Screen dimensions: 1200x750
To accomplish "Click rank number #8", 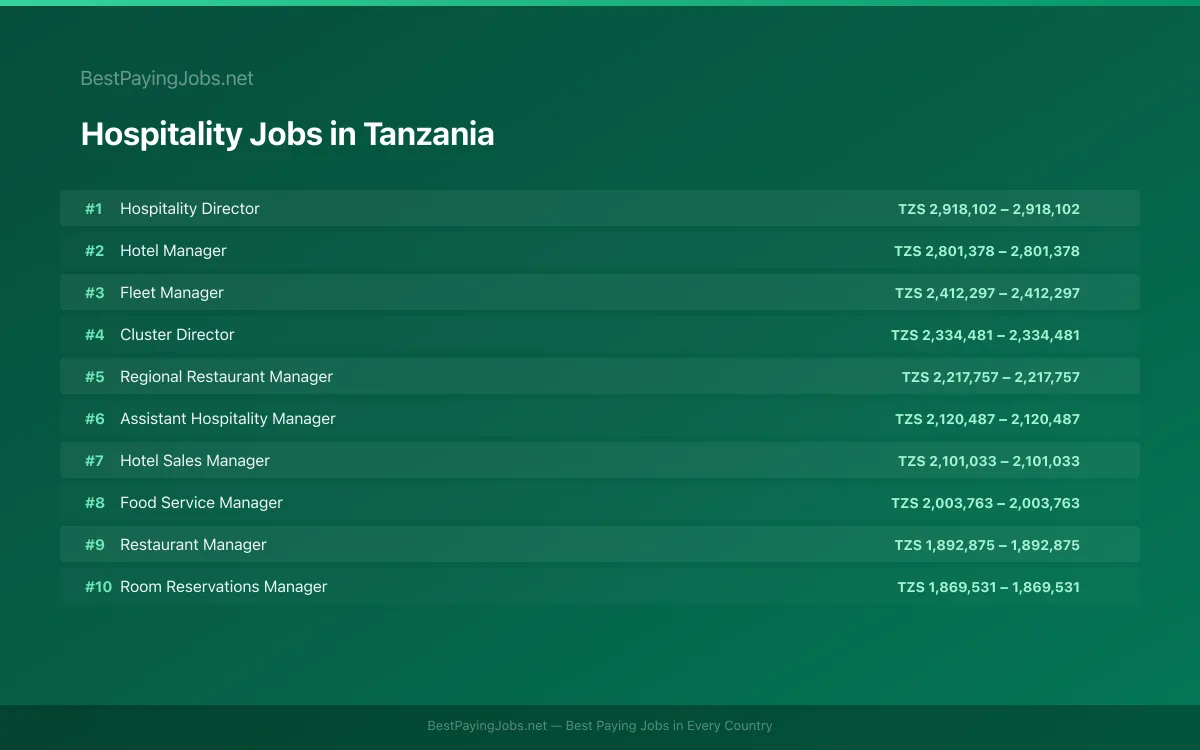I will (x=94, y=503).
